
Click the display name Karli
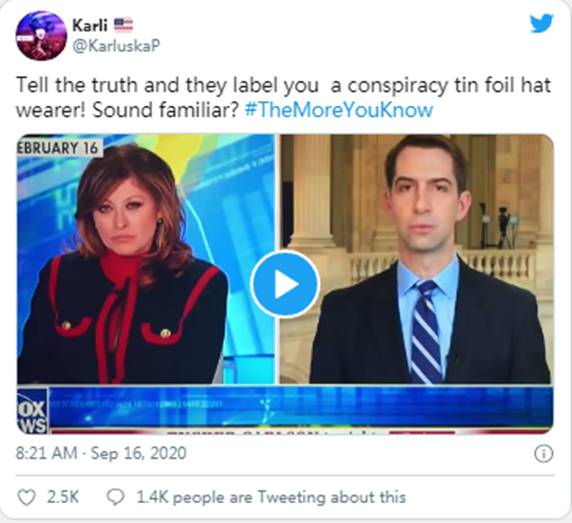[90, 25]
